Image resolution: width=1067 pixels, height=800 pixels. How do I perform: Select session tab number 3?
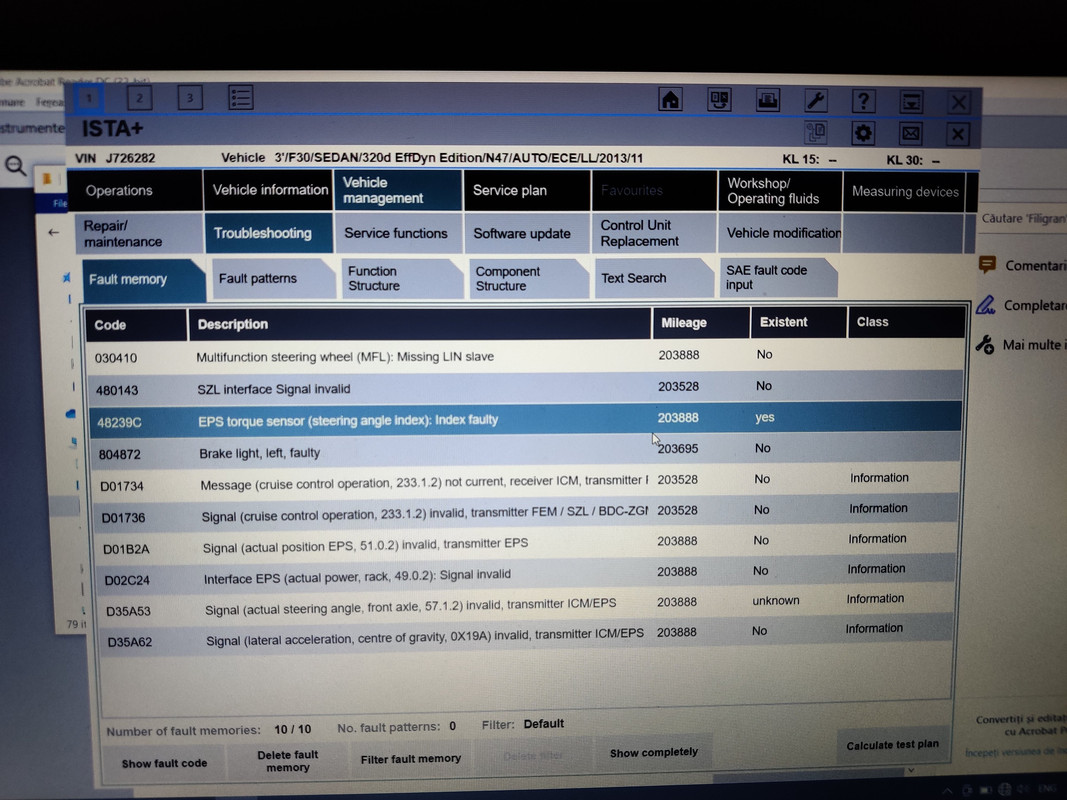190,98
